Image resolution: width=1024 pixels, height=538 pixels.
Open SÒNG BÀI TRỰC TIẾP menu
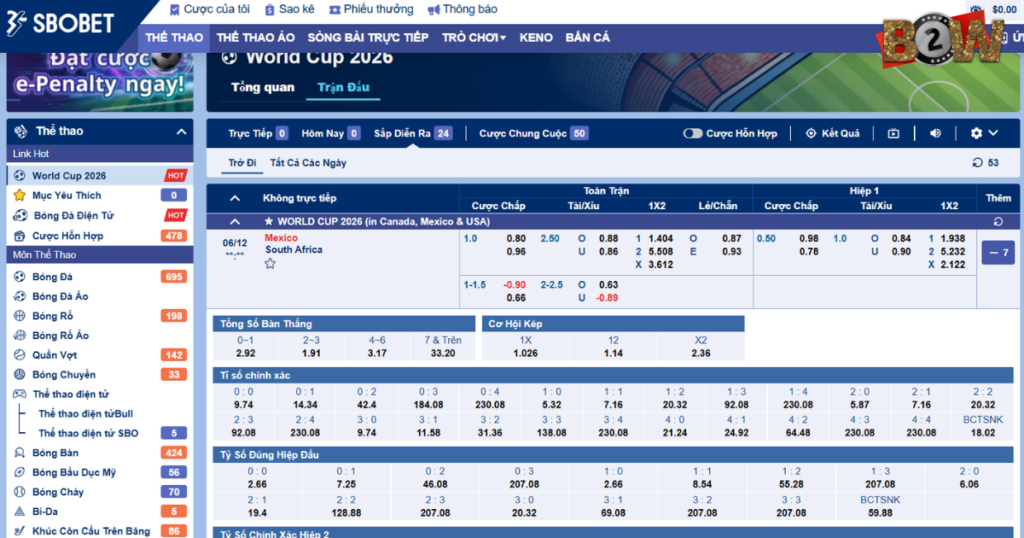pyautogui.click(x=368, y=38)
